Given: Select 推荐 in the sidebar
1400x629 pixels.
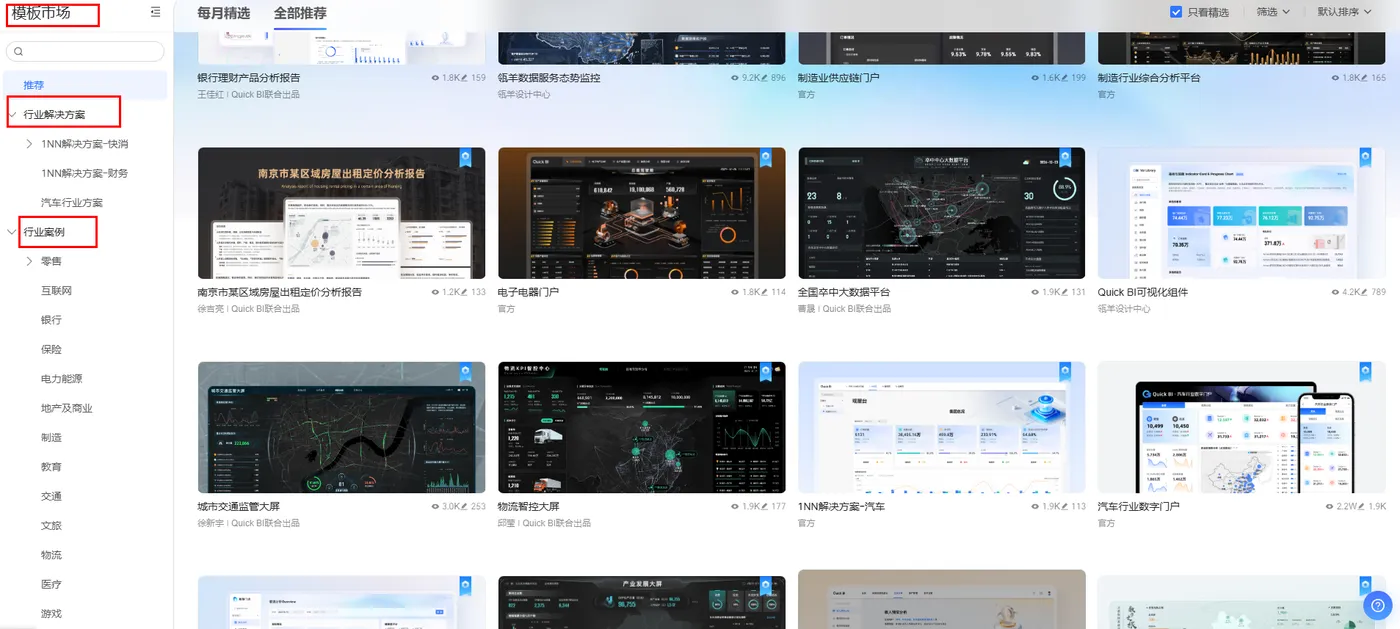Looking at the screenshot, I should tap(86, 85).
